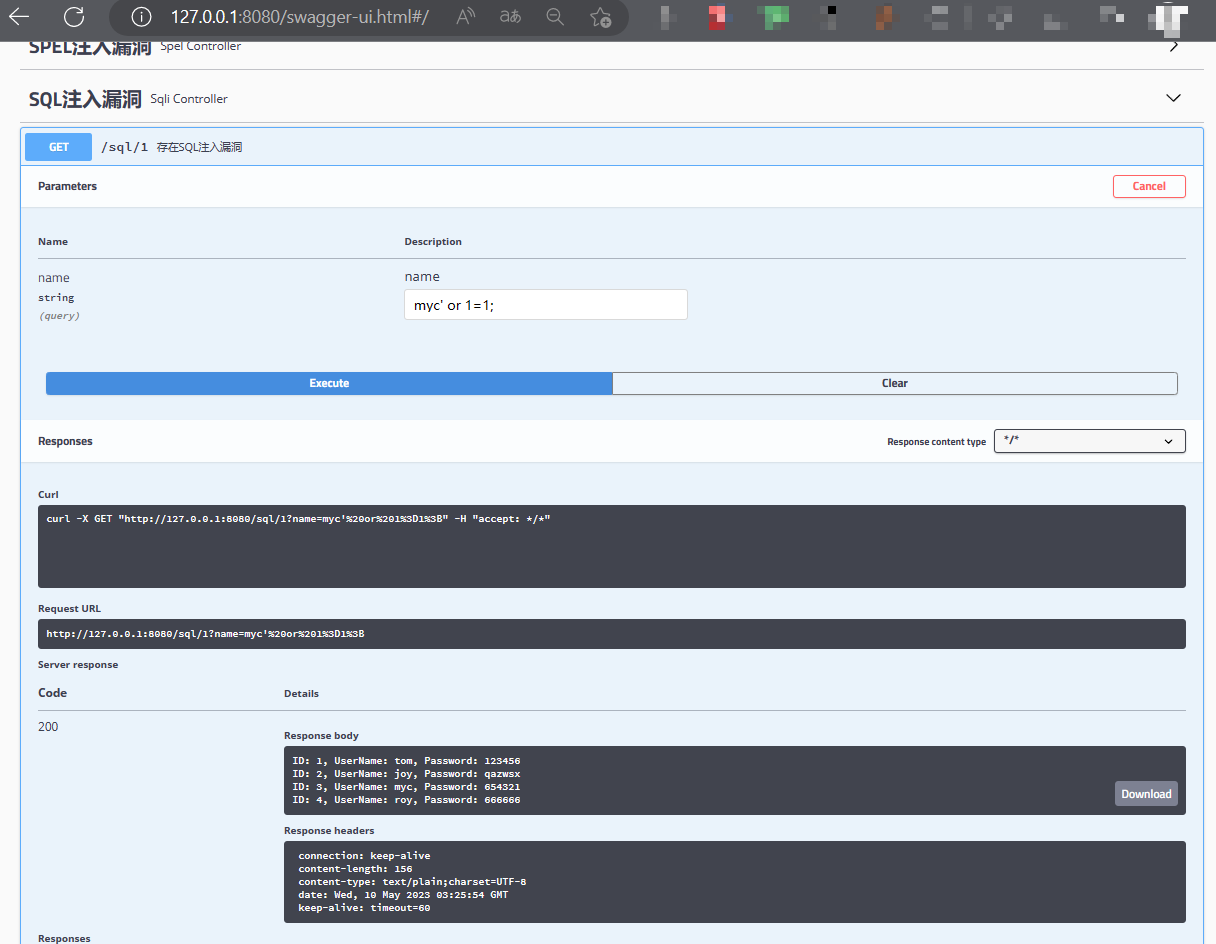Click the Spel Controller label
Viewport: 1216px width, 944px height.
click(200, 46)
